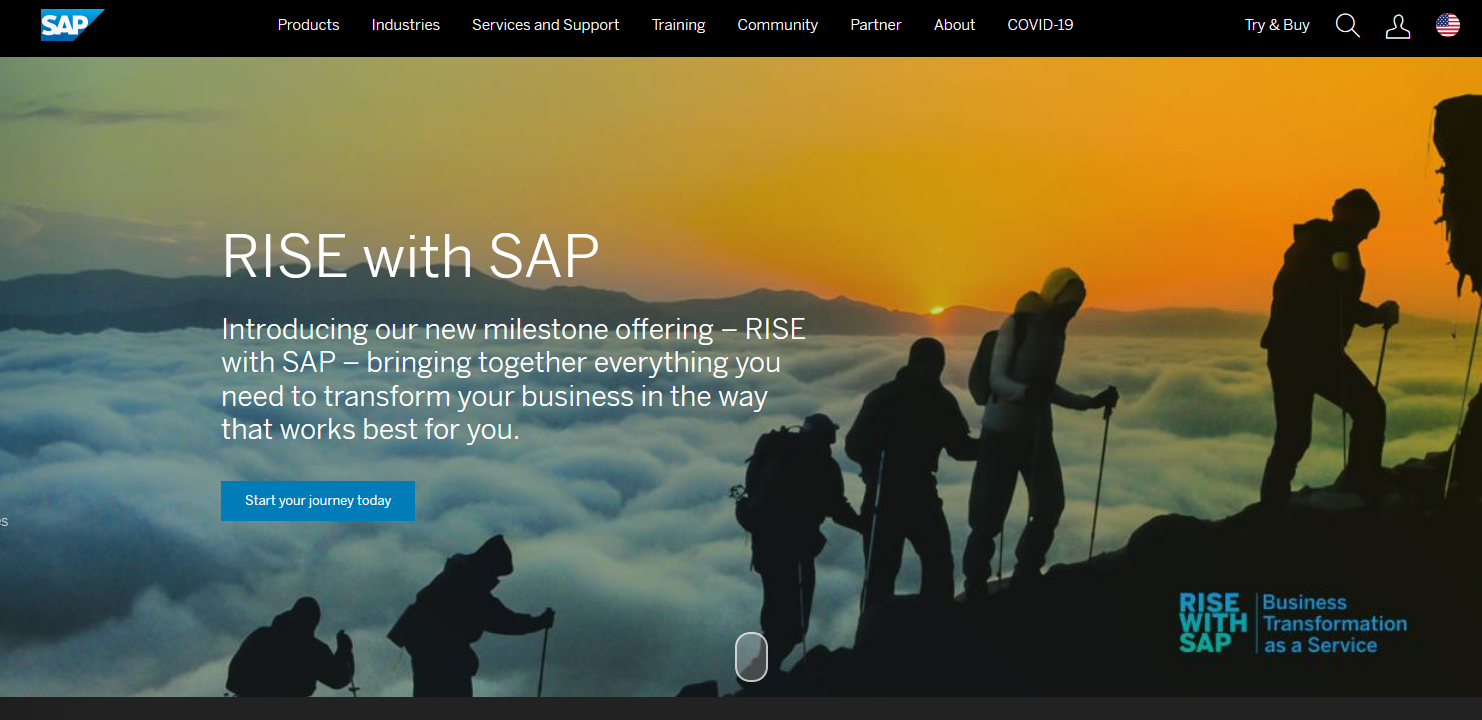This screenshot has height=720, width=1482.
Task: Change country via the US flag icon
Action: coord(1448,25)
